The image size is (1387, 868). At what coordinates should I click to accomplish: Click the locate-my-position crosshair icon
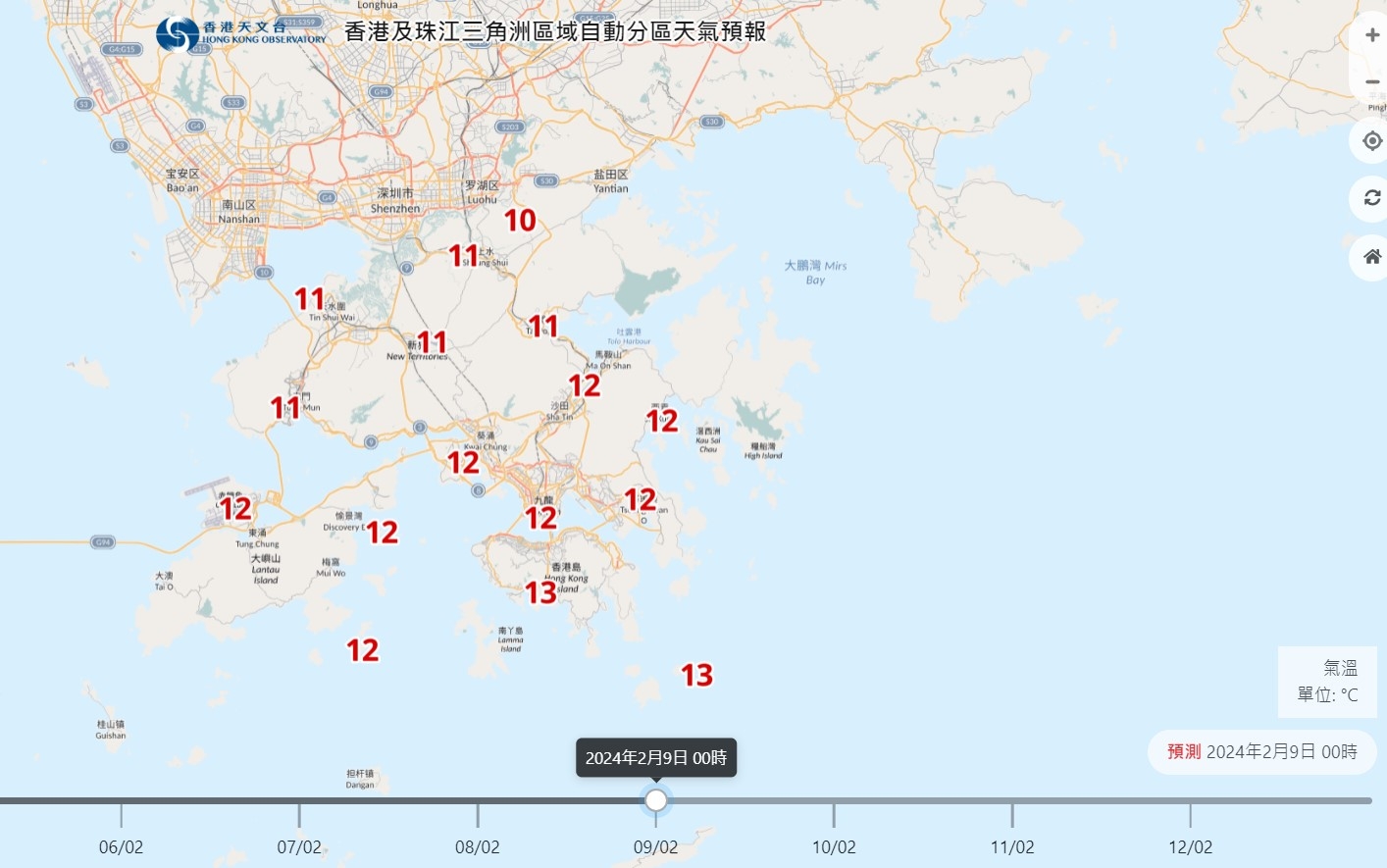click(1371, 141)
